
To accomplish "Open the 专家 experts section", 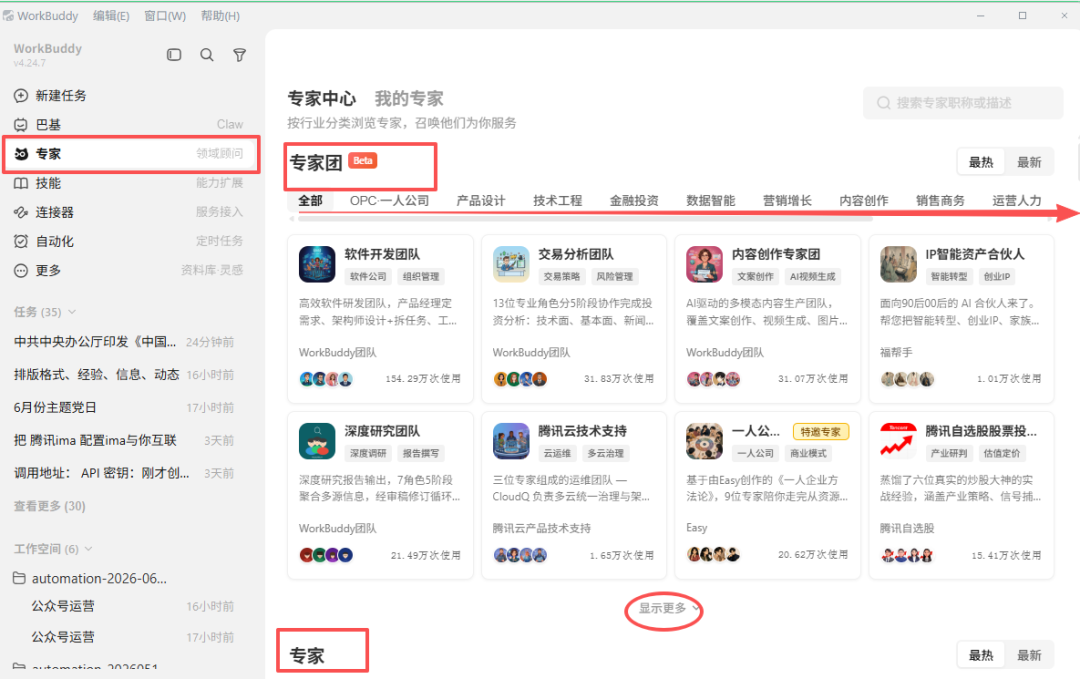I will point(131,154).
